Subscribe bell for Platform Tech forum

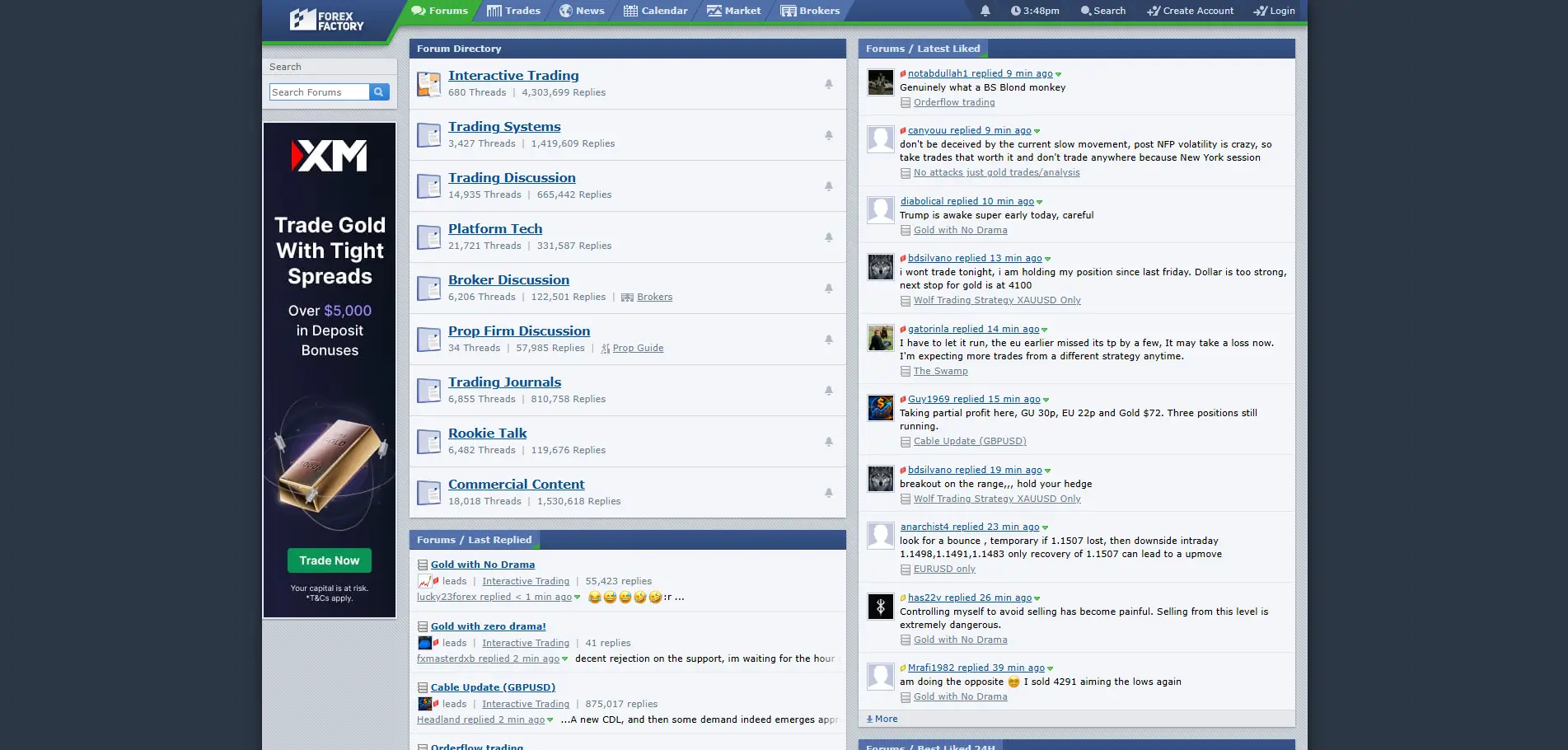click(x=829, y=237)
